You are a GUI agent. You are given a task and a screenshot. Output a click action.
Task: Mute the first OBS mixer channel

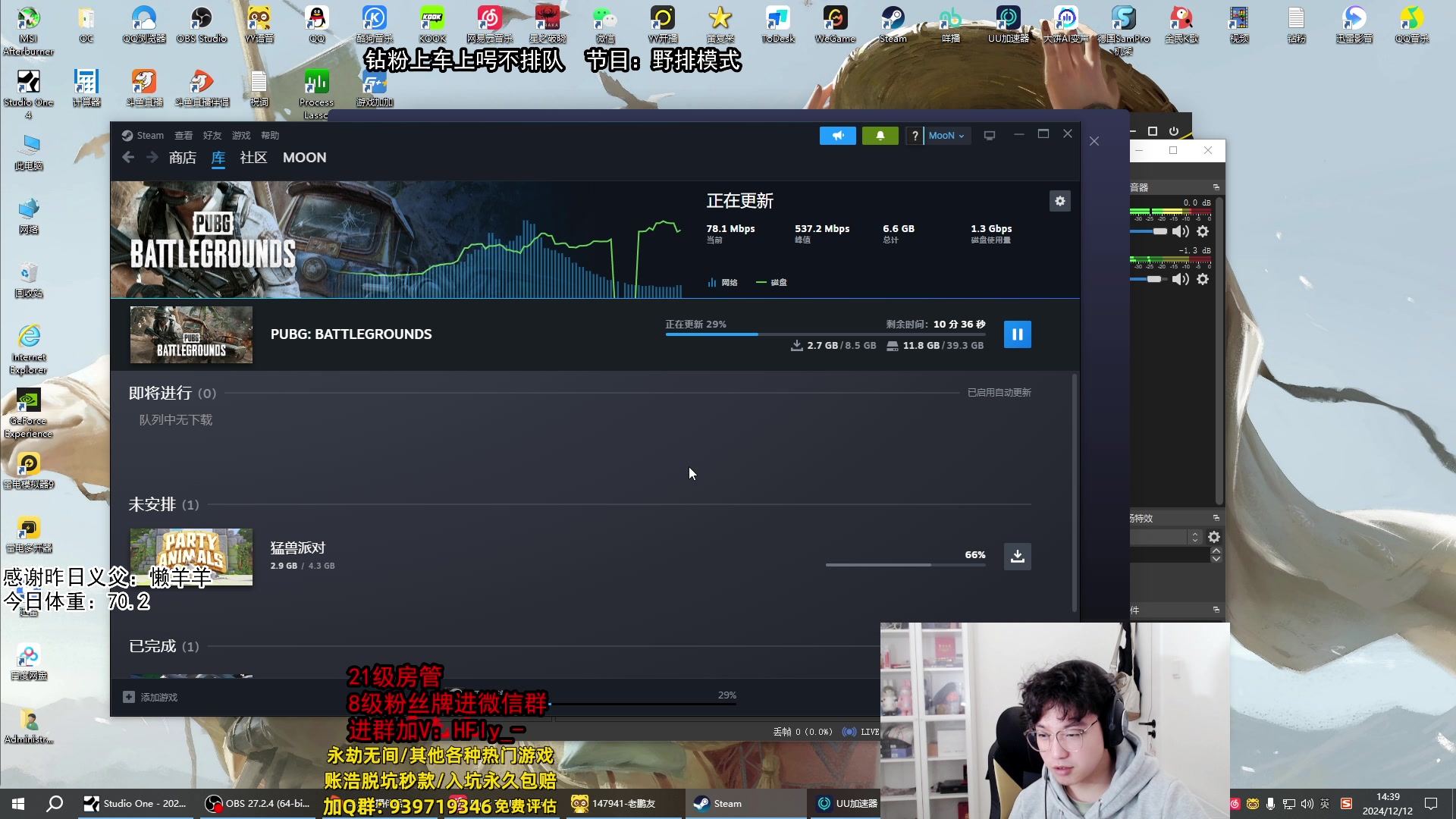(x=1180, y=231)
